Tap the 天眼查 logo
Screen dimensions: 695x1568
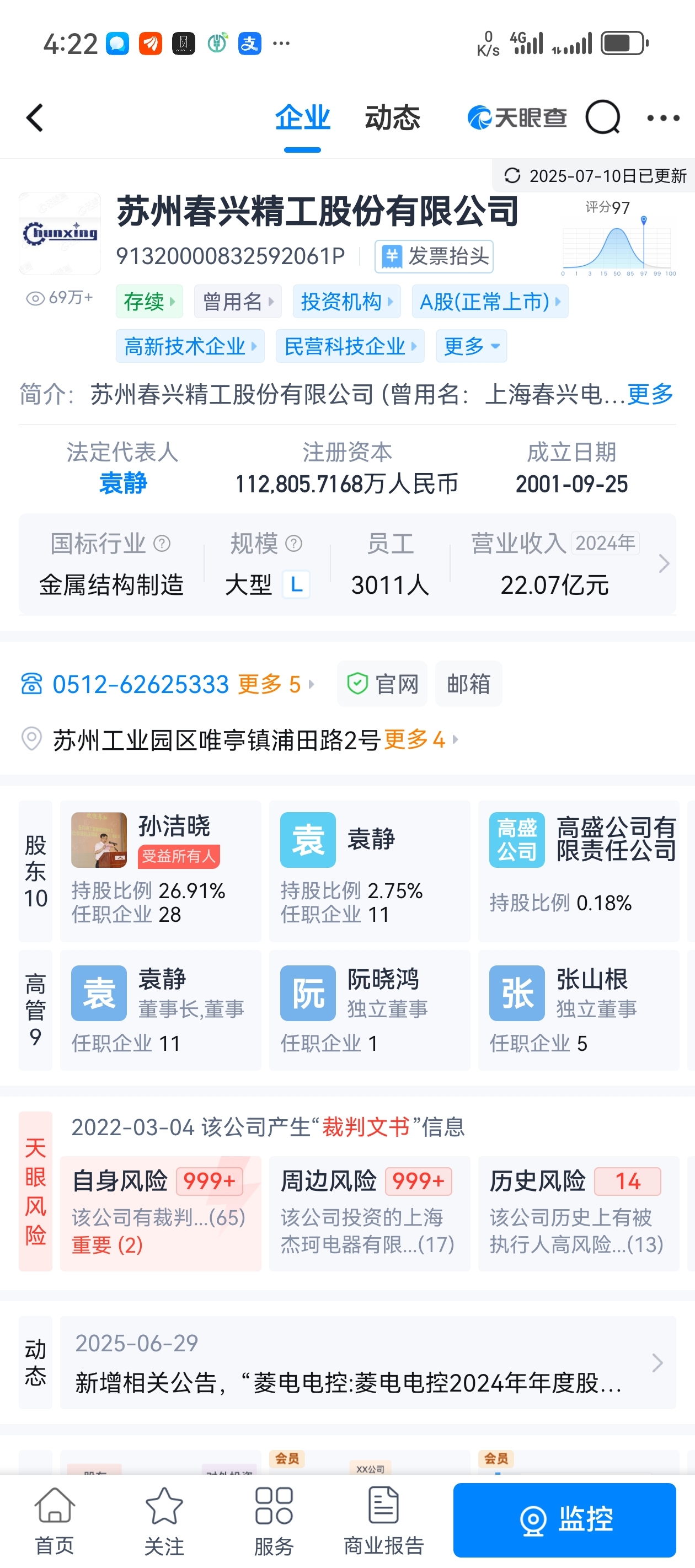pyautogui.click(x=516, y=117)
